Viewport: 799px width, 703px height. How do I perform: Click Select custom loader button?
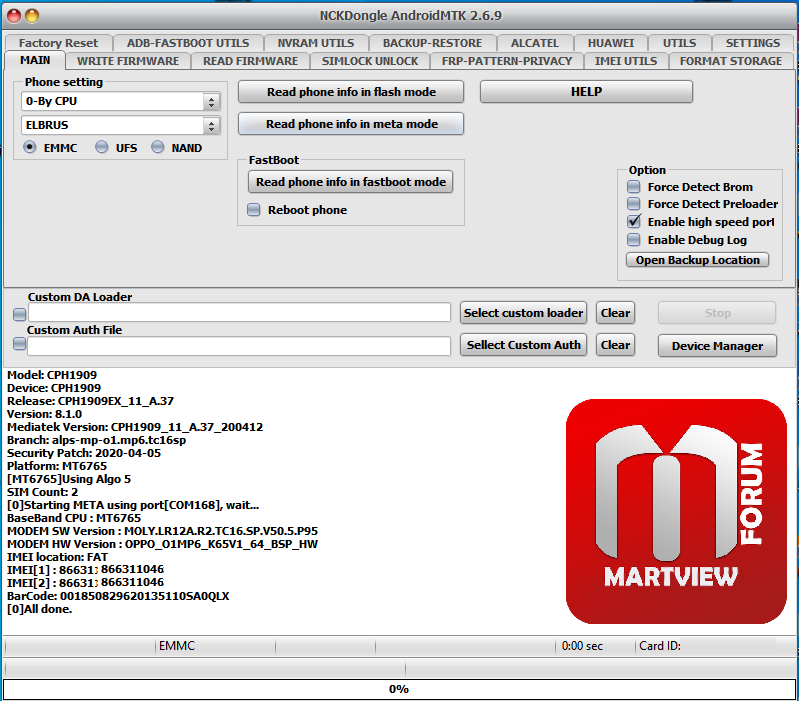[x=523, y=313]
